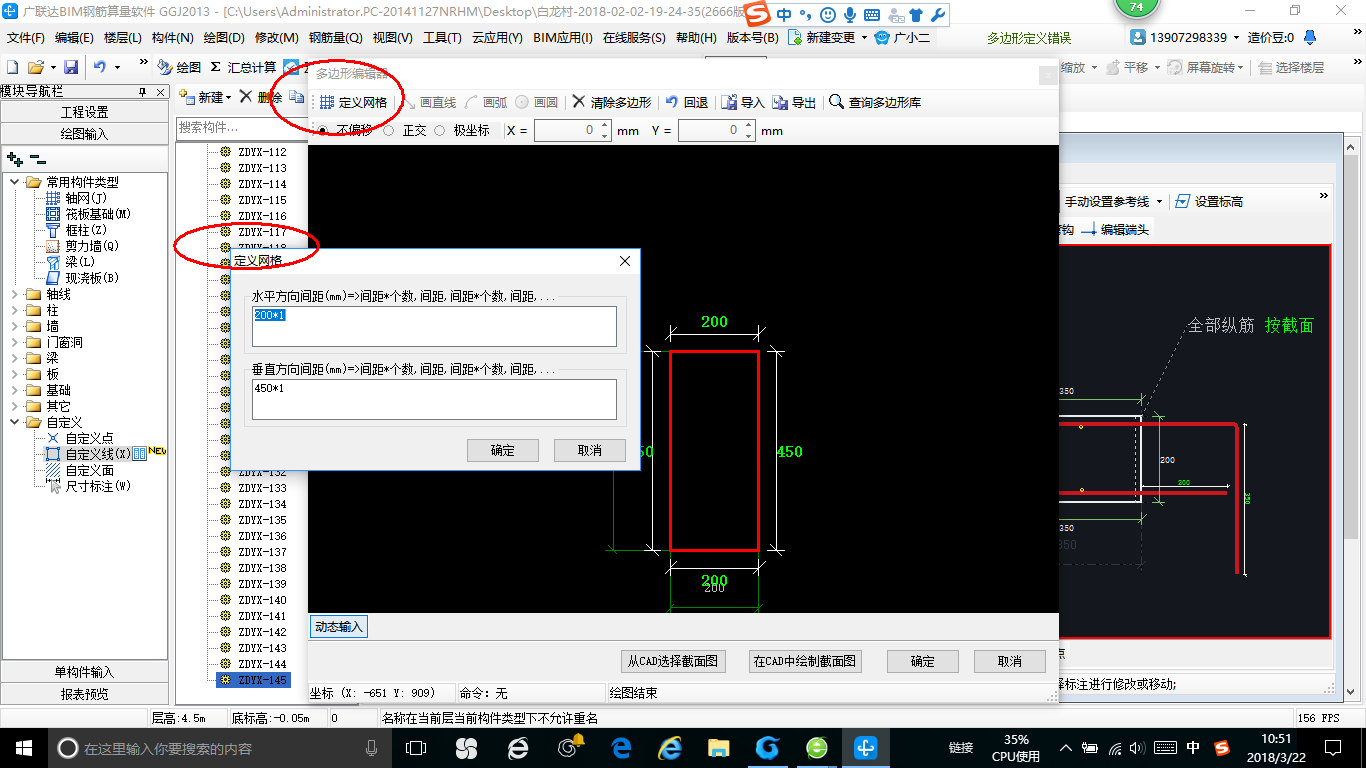Run 汇总计算 summary calculation
Screen dimensions: 1366x768
pos(243,67)
